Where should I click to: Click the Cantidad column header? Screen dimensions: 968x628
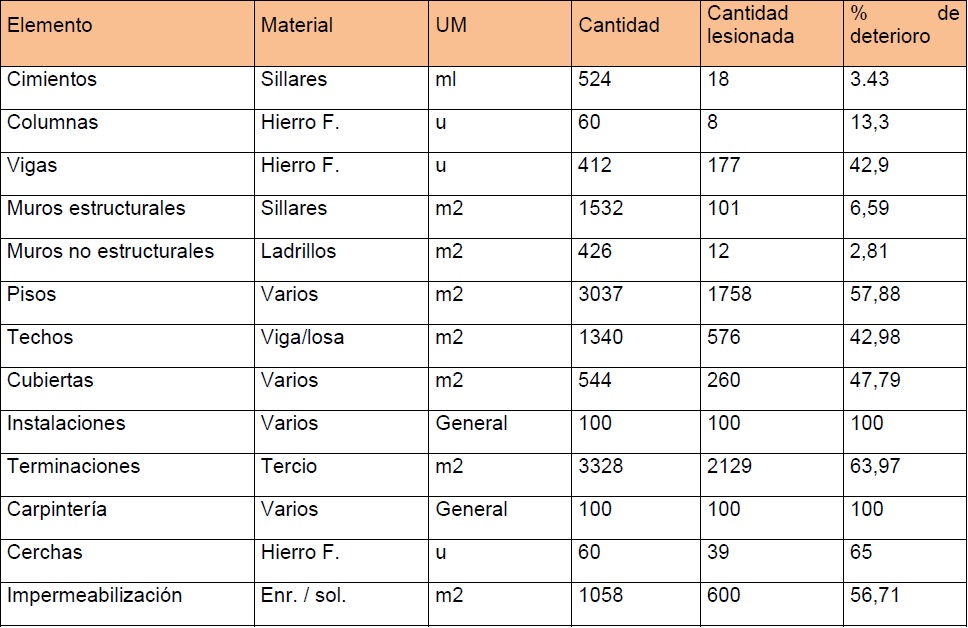tap(619, 25)
